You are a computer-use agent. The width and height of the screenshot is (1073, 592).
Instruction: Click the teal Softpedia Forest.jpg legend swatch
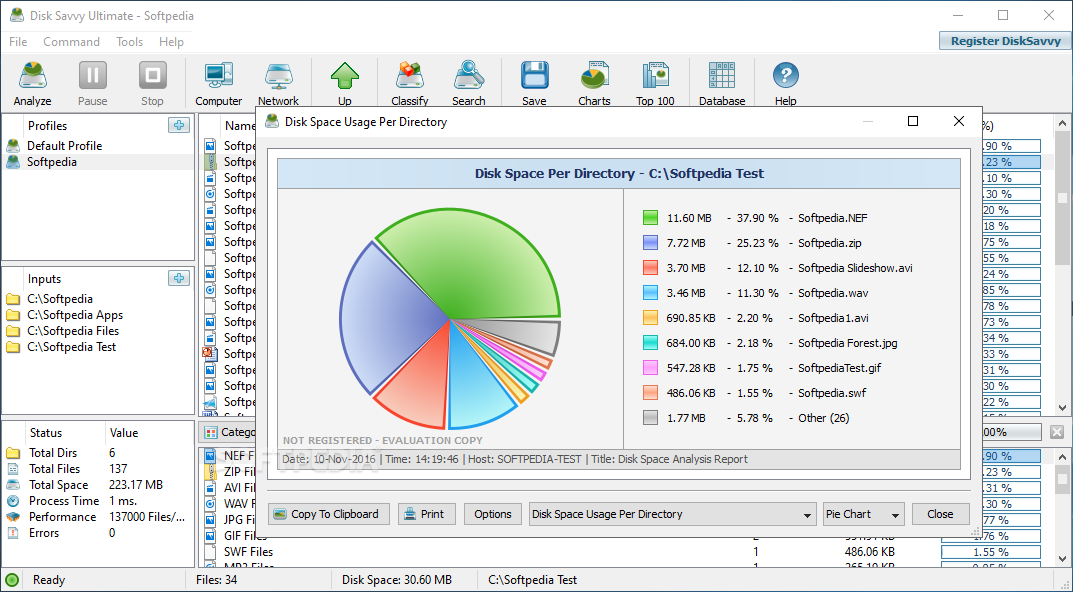[x=650, y=343]
